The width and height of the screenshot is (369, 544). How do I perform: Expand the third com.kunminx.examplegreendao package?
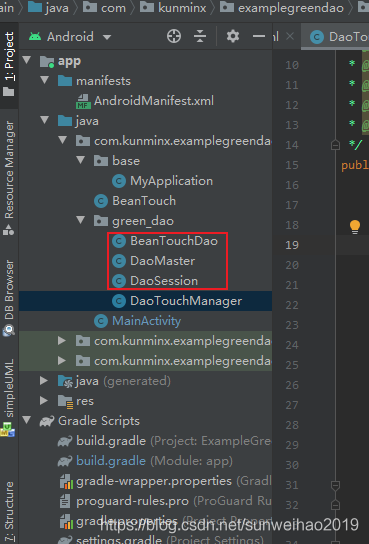(62, 361)
